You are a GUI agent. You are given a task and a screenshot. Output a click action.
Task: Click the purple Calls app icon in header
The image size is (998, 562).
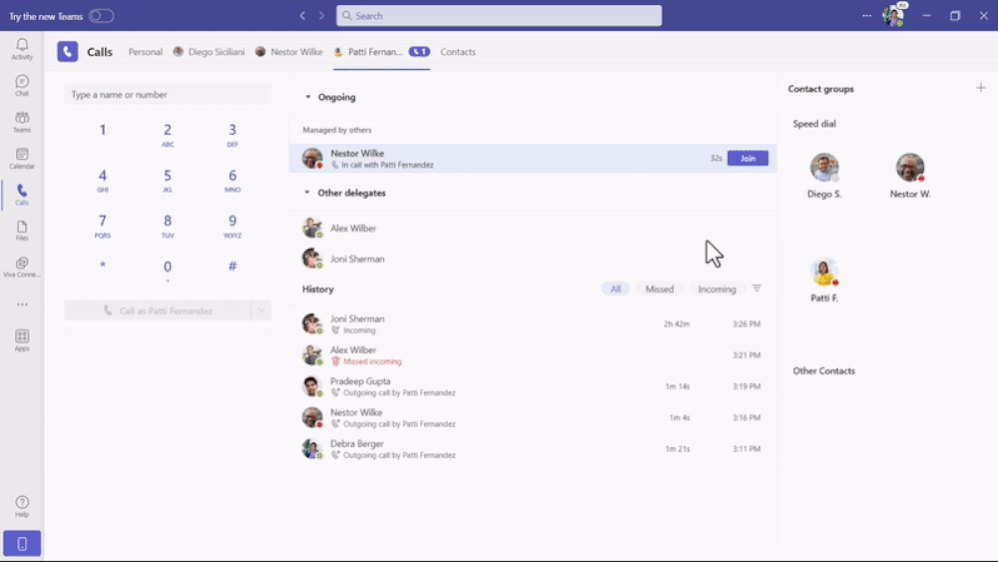tap(67, 52)
